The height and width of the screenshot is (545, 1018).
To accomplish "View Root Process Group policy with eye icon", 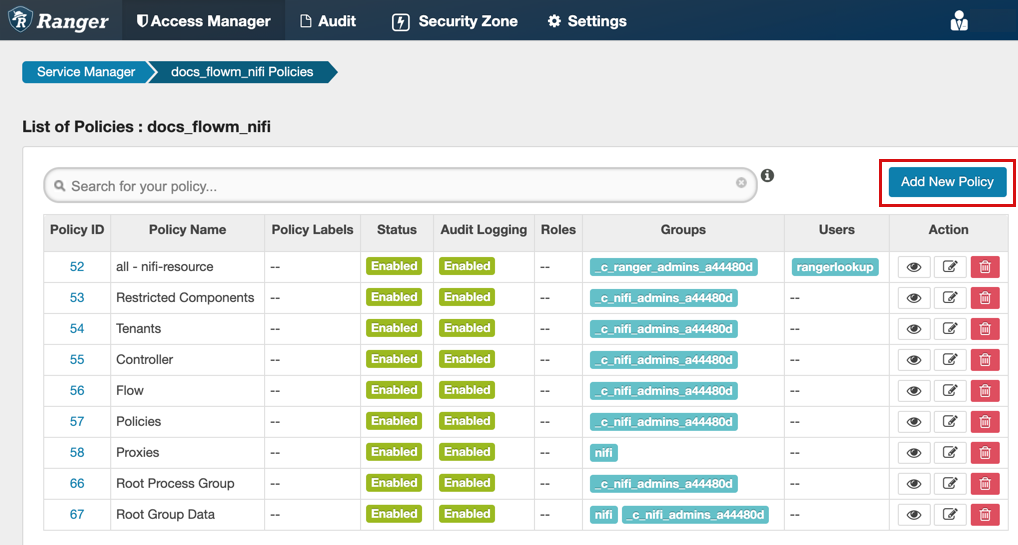I will [x=913, y=484].
